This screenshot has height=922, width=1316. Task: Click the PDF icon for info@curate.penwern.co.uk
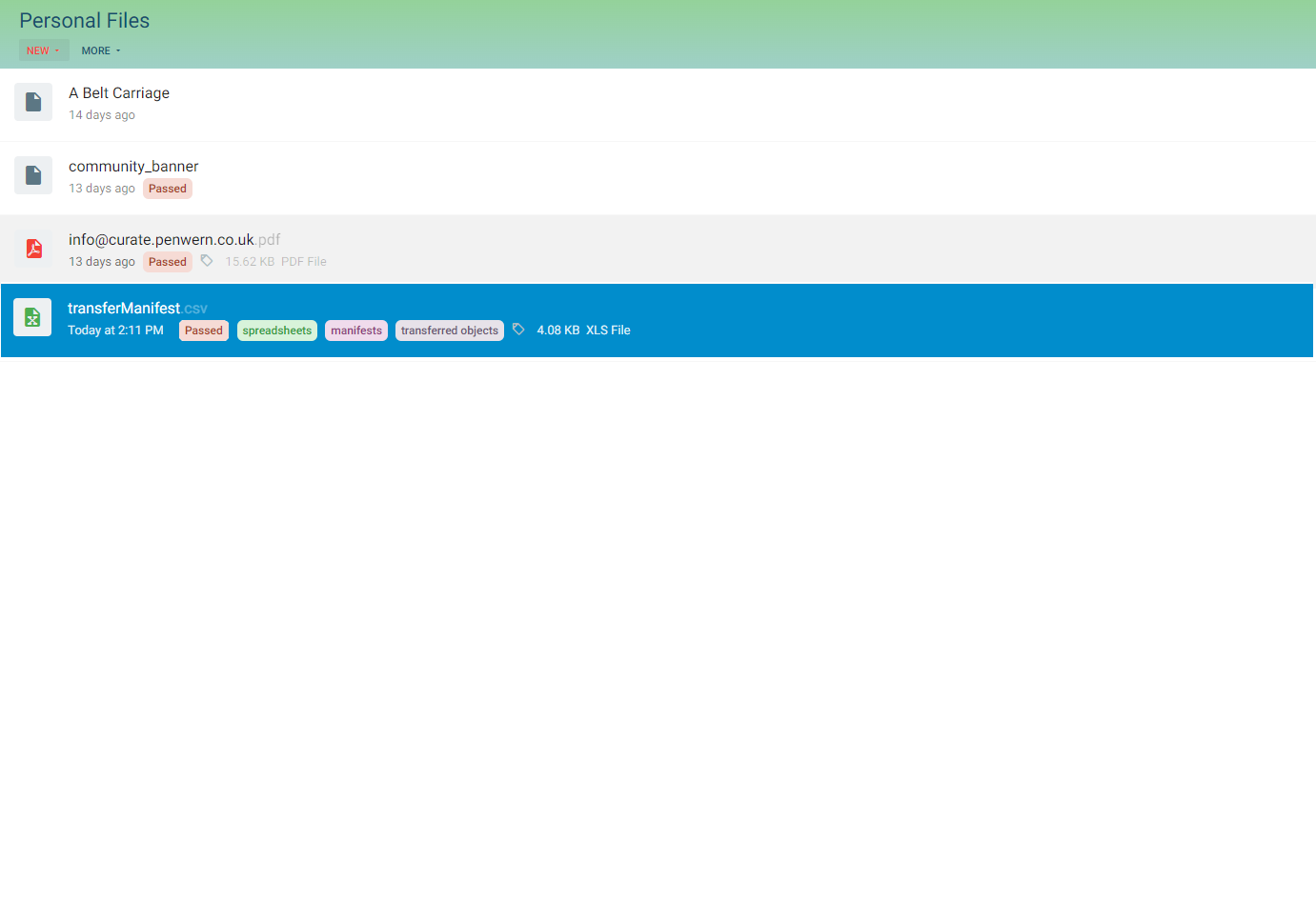[x=33, y=249]
